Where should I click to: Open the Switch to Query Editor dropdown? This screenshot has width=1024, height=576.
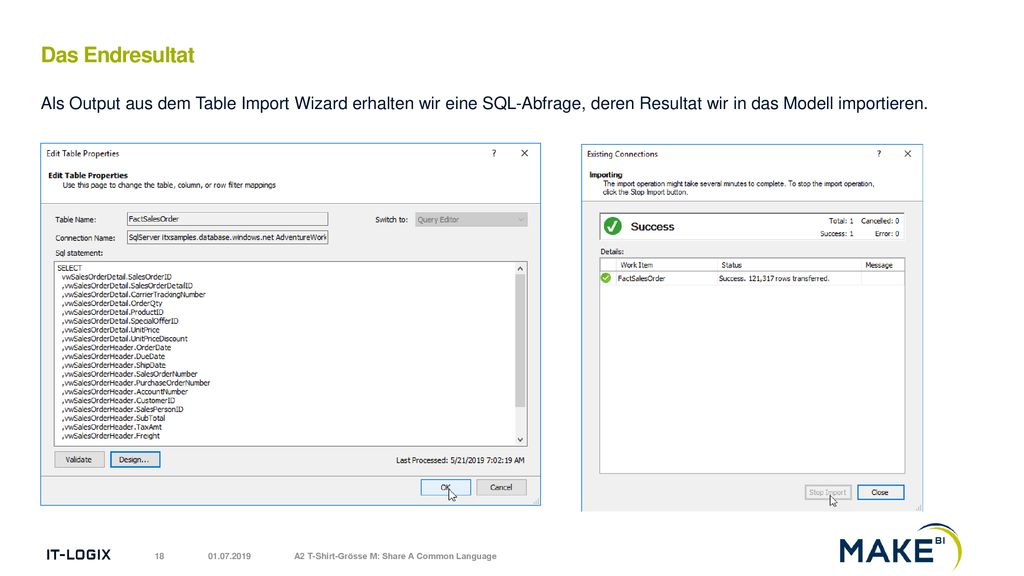point(471,219)
